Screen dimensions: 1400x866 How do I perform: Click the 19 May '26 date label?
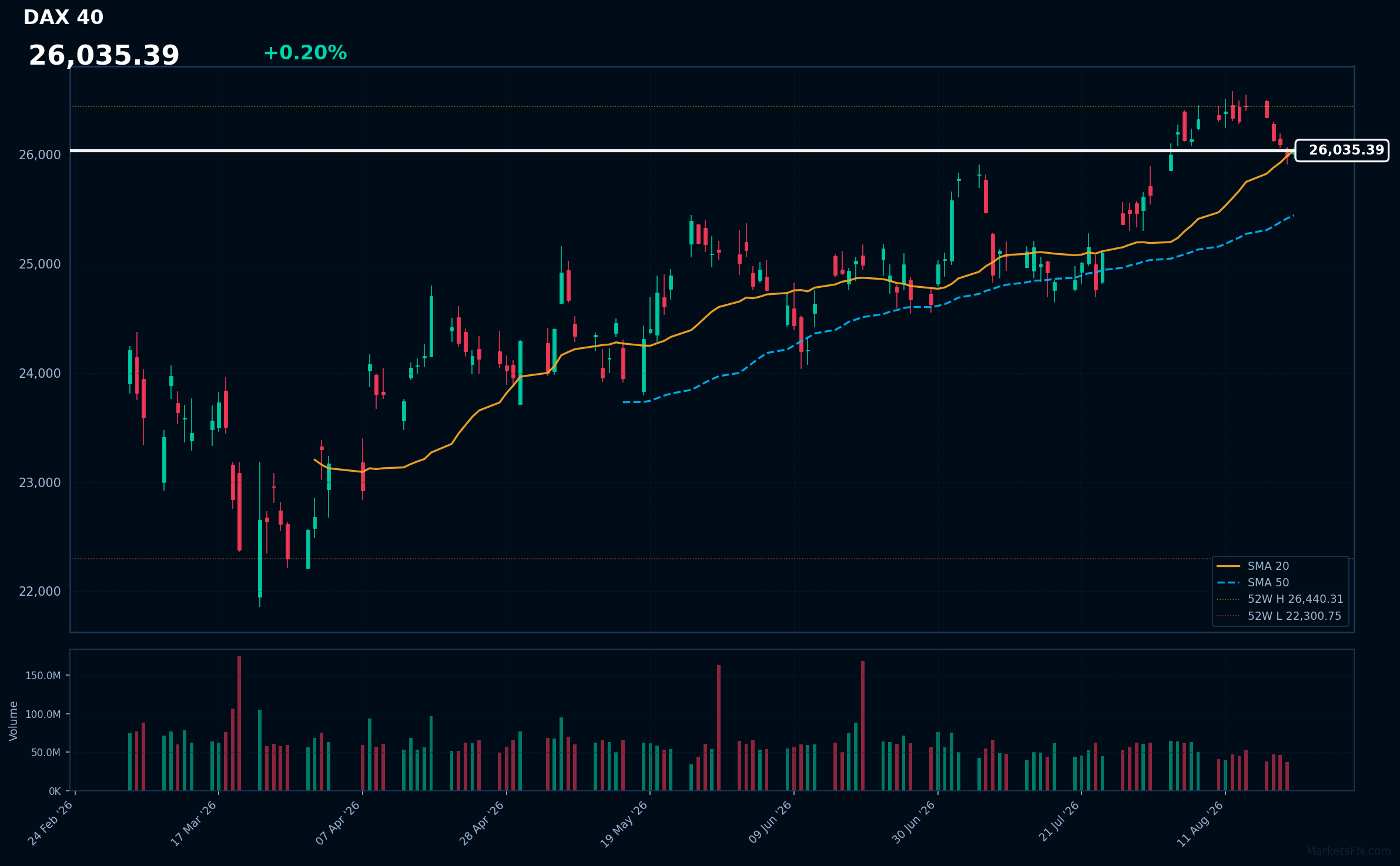[624, 824]
